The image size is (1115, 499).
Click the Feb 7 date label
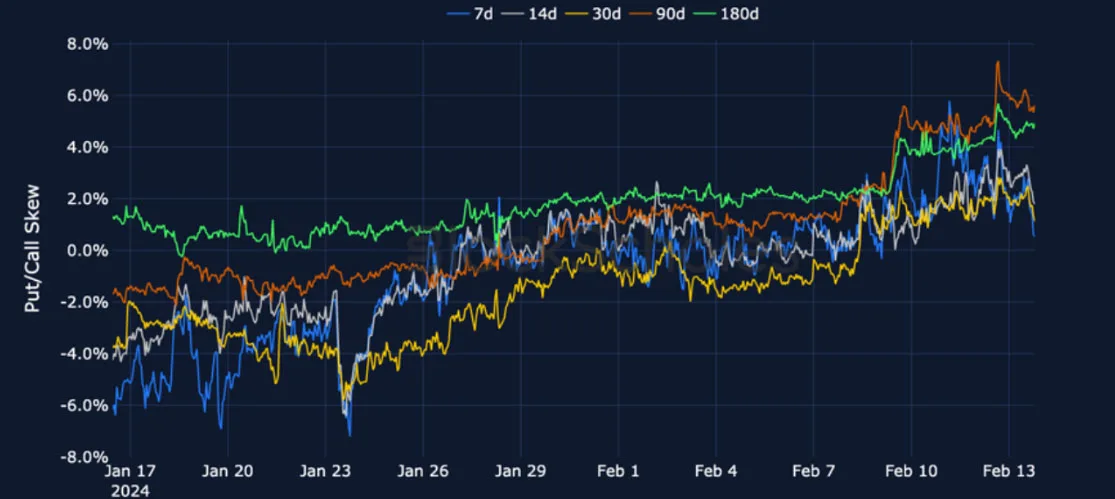pos(813,472)
